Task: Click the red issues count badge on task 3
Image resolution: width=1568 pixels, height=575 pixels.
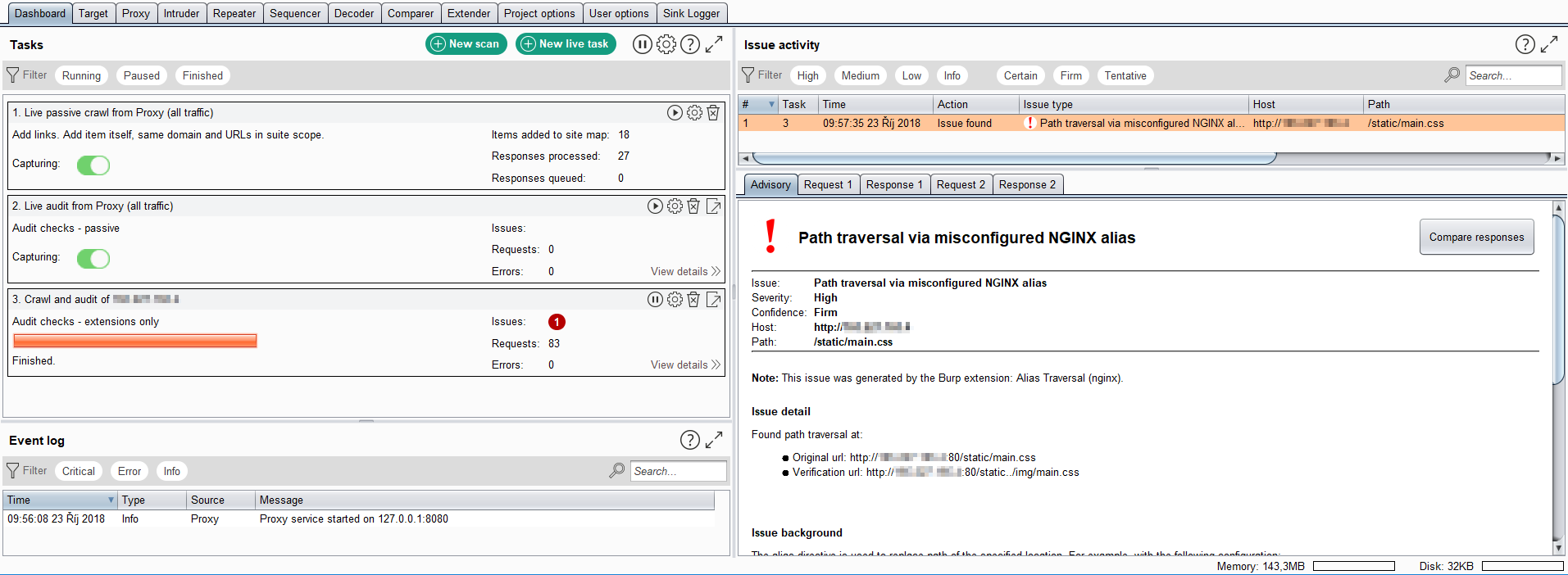Action: (557, 322)
